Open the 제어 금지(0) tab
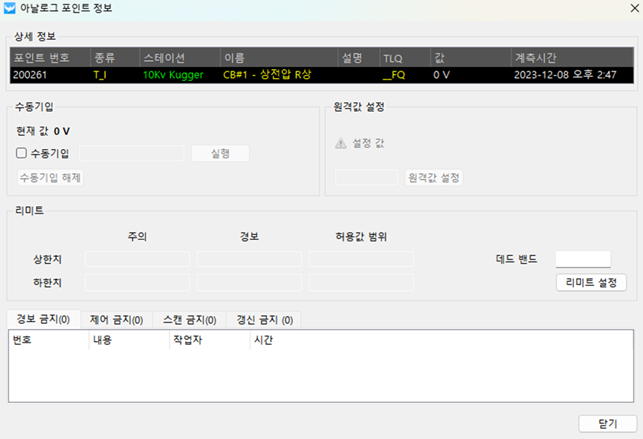Screen dimensions: 643x439 (115, 320)
